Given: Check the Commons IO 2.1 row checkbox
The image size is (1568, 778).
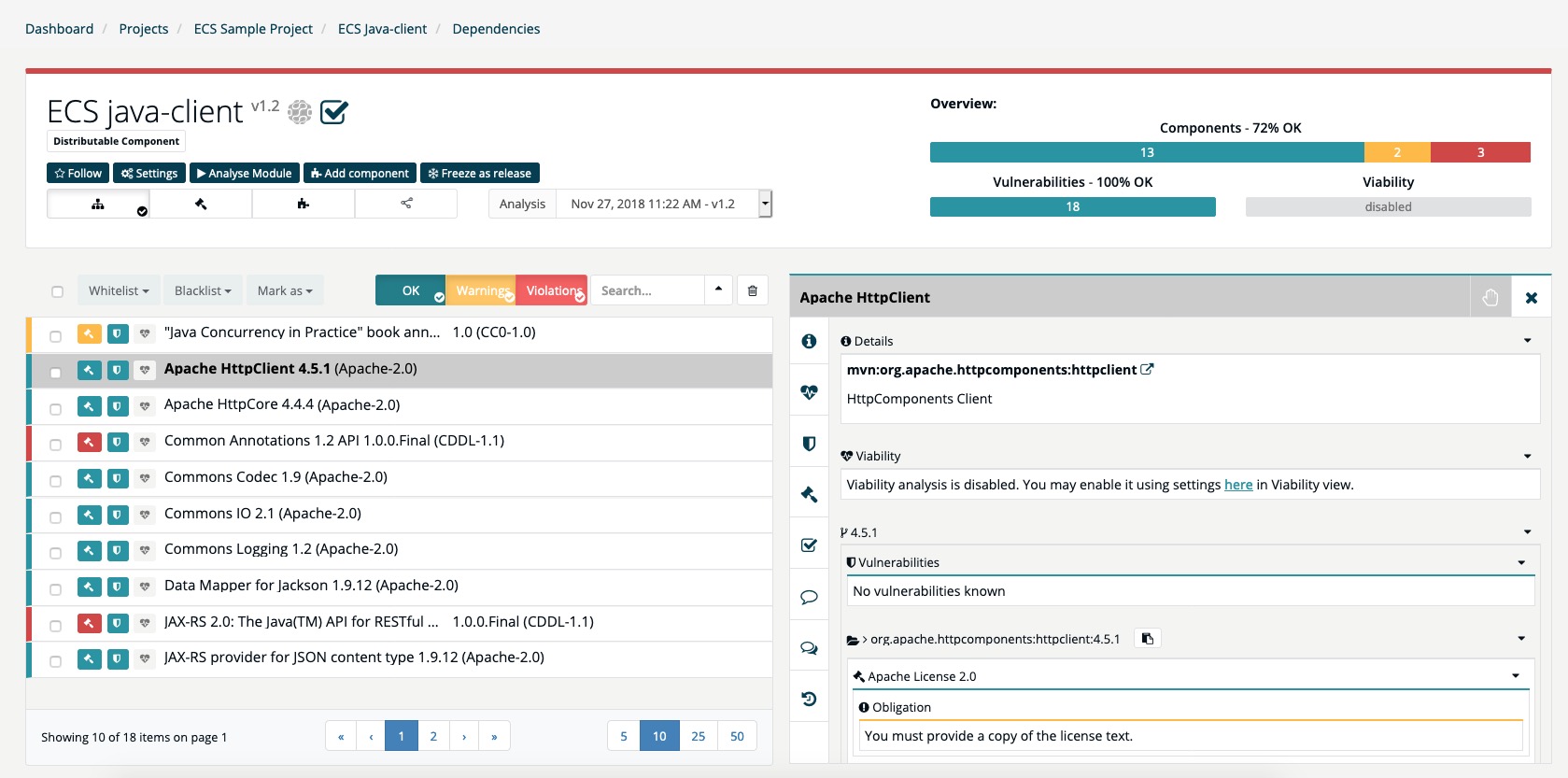Looking at the screenshot, I should (x=56, y=516).
